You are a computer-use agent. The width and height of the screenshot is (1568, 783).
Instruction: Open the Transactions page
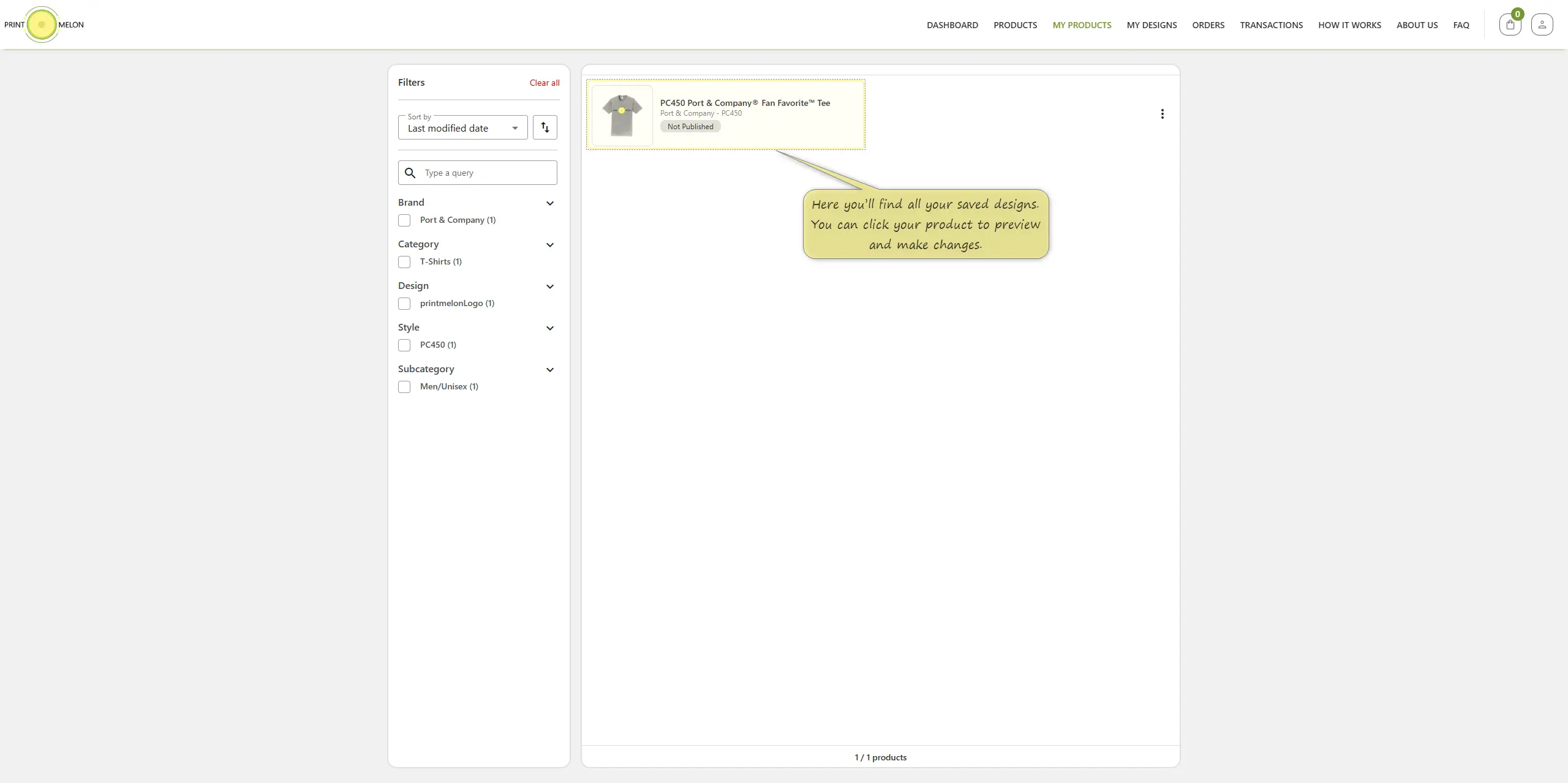click(x=1271, y=25)
